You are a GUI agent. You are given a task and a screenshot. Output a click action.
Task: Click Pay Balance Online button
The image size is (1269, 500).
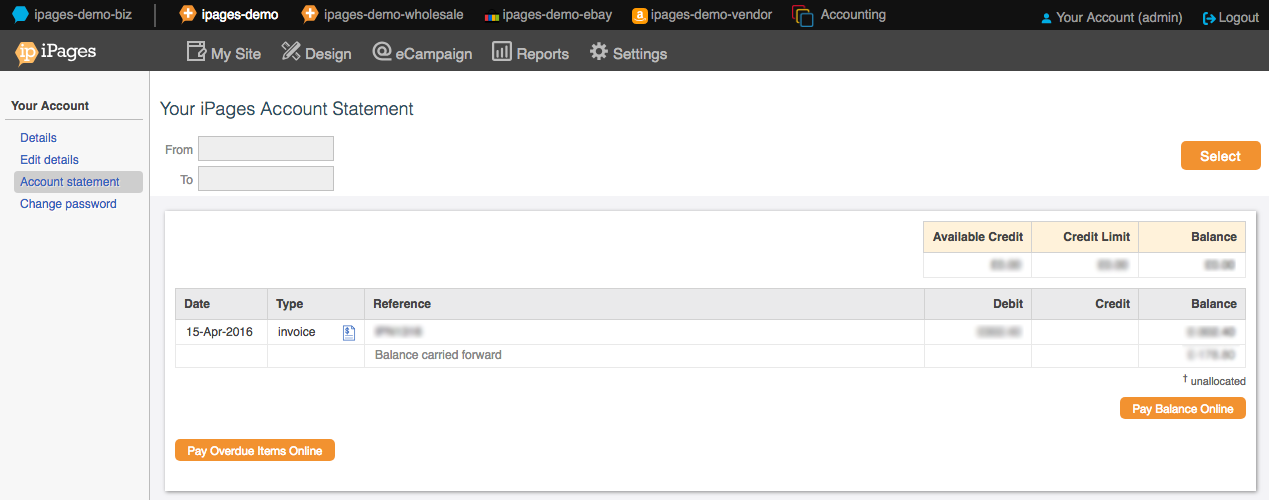[x=1182, y=408]
